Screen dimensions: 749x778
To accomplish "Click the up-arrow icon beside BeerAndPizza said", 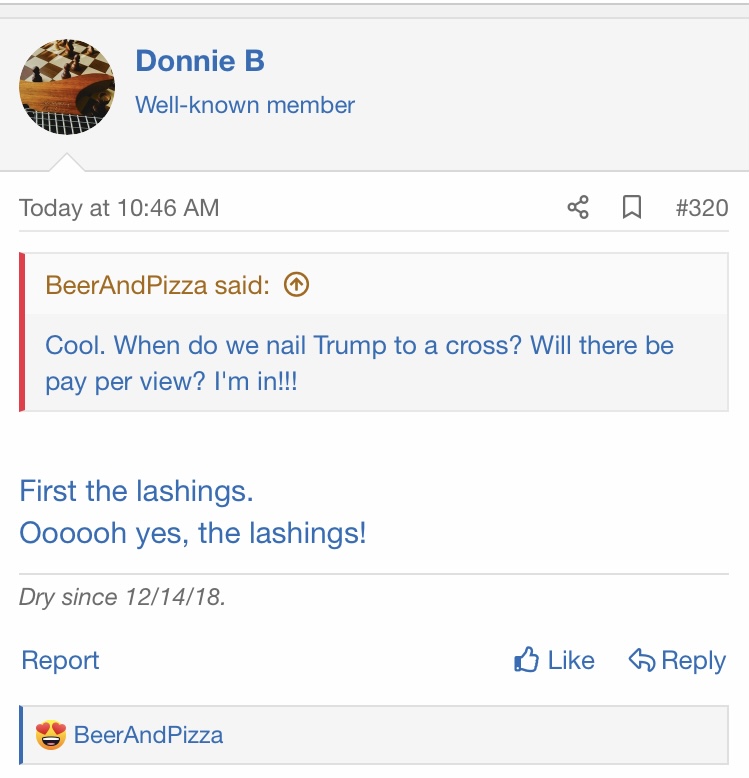I will tap(297, 285).
